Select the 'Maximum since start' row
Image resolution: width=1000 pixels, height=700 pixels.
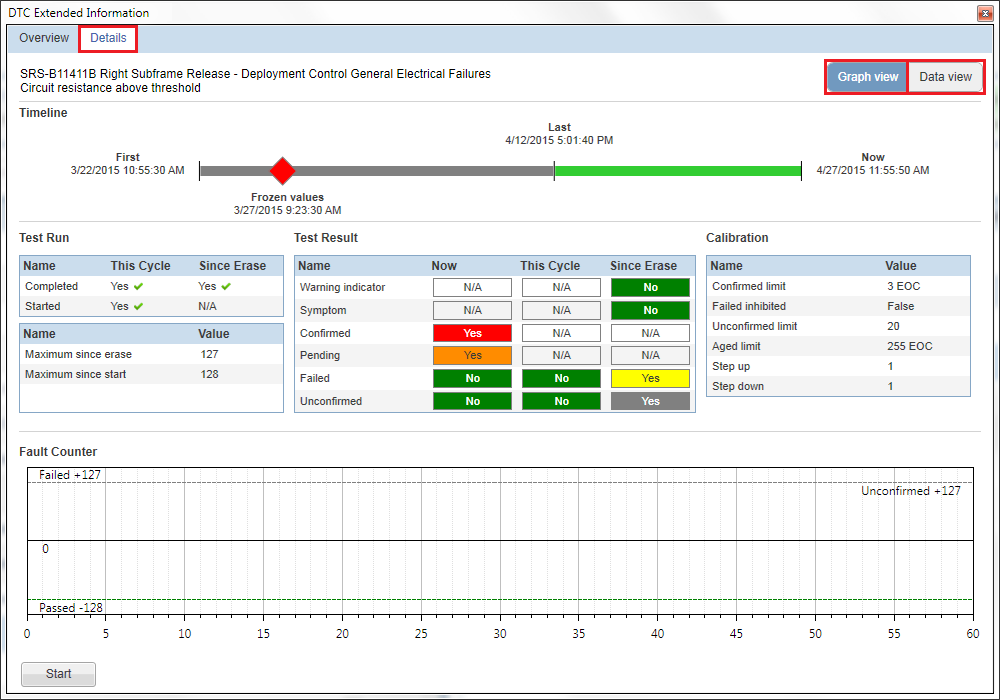point(151,374)
